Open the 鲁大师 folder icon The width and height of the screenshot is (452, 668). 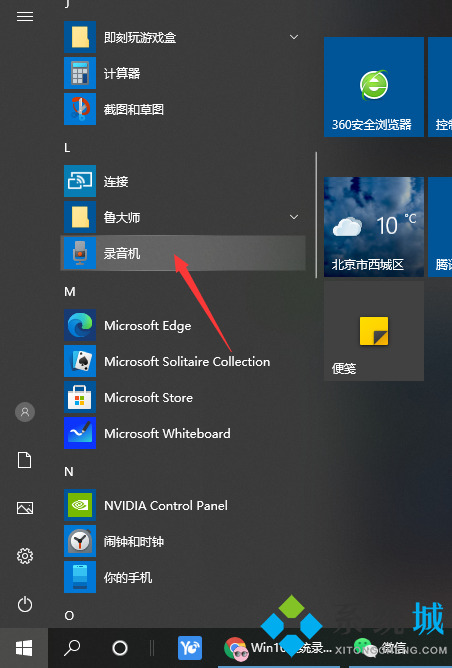tap(80, 217)
